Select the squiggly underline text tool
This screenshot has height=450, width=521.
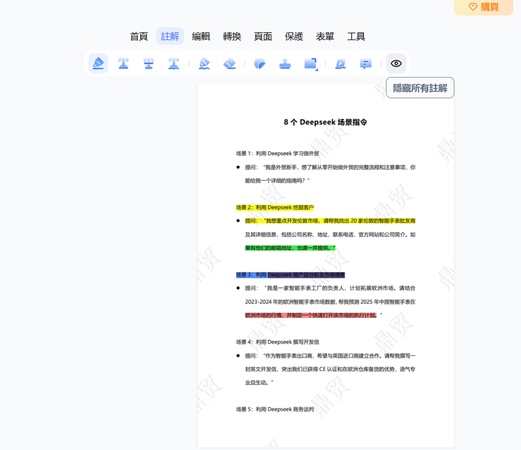(x=174, y=63)
